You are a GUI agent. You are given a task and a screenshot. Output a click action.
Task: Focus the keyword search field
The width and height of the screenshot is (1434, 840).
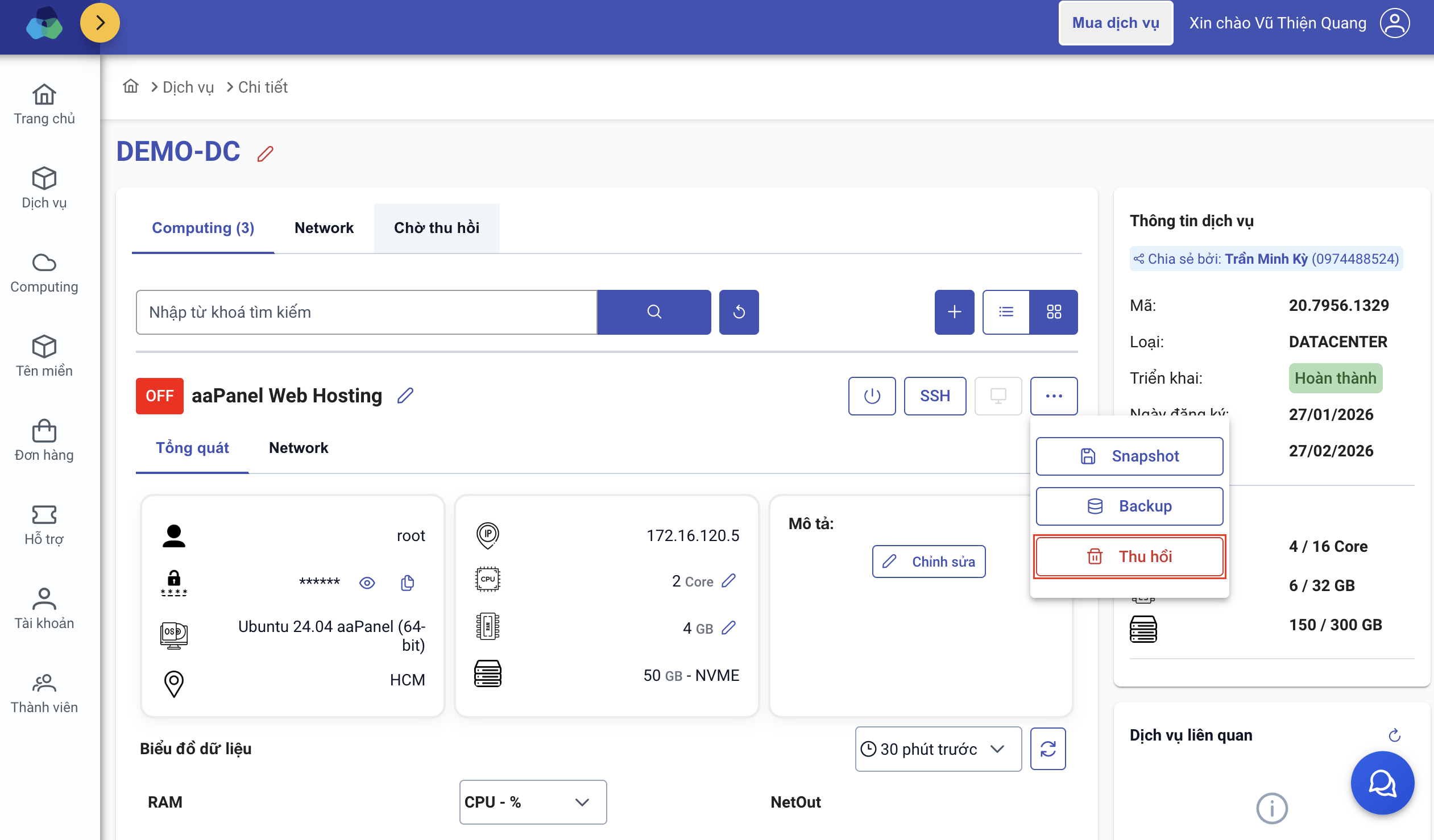coord(367,311)
